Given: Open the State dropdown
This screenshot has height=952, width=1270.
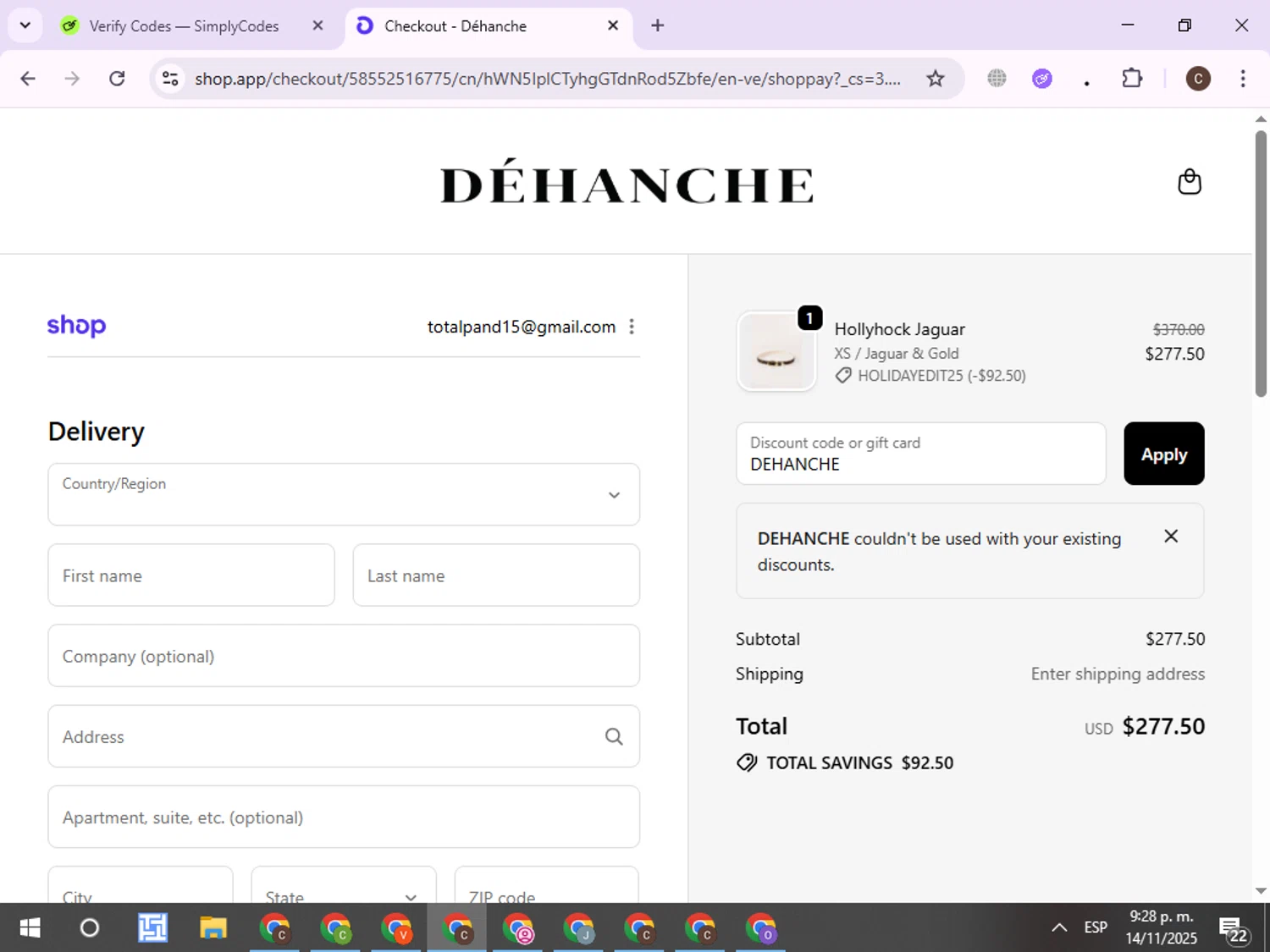Looking at the screenshot, I should (x=344, y=884).
